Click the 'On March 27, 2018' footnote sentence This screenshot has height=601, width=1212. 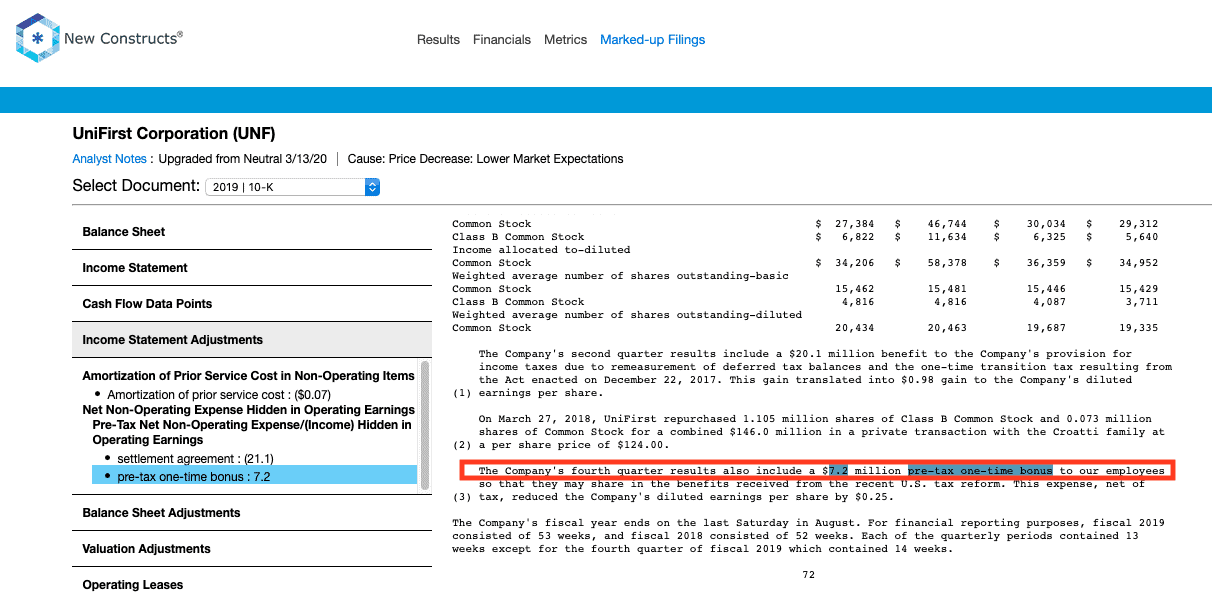click(808, 432)
